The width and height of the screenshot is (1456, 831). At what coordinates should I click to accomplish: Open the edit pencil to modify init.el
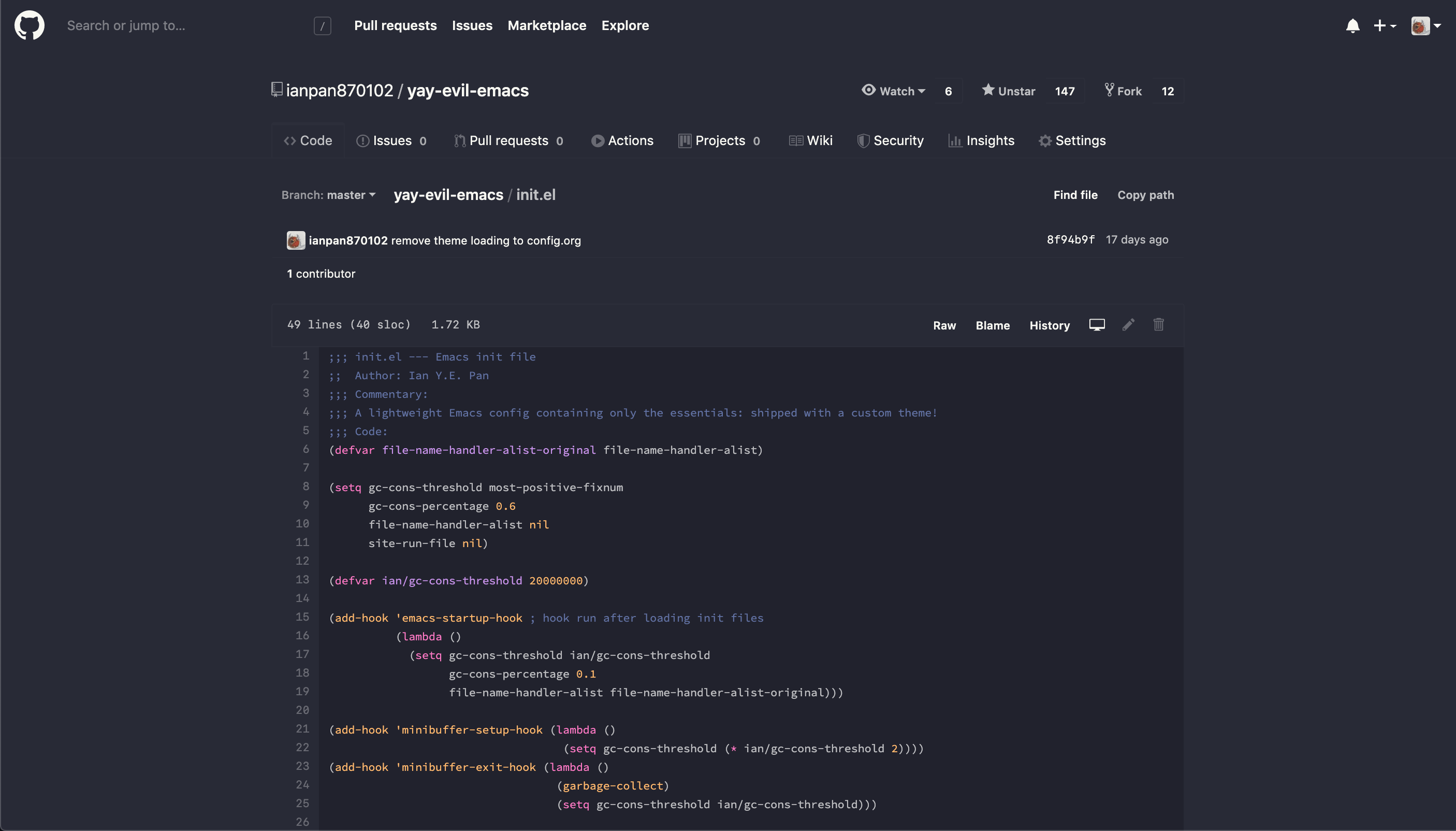1128,325
